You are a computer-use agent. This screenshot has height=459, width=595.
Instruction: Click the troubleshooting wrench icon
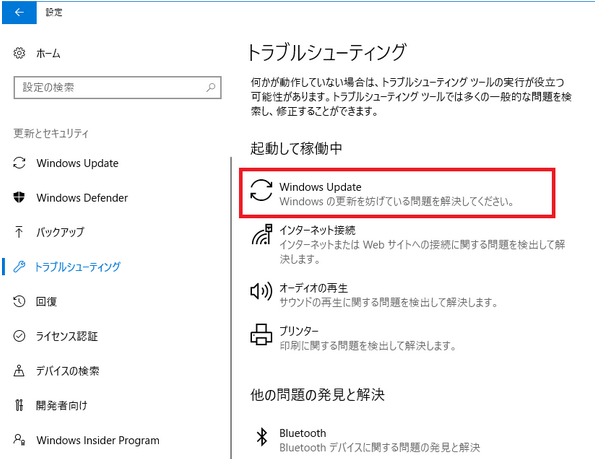click(19, 267)
